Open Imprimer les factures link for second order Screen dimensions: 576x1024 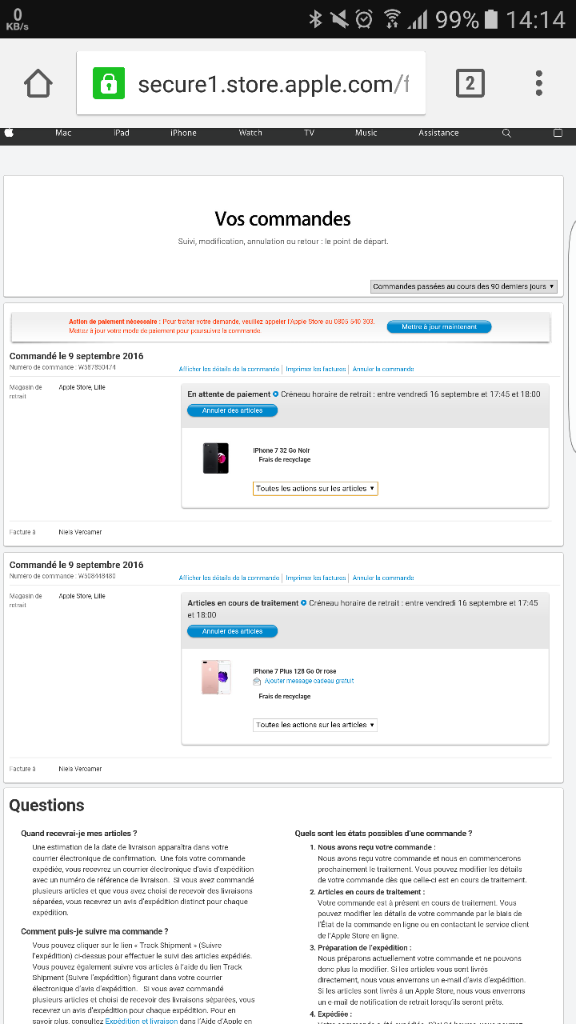point(315,578)
